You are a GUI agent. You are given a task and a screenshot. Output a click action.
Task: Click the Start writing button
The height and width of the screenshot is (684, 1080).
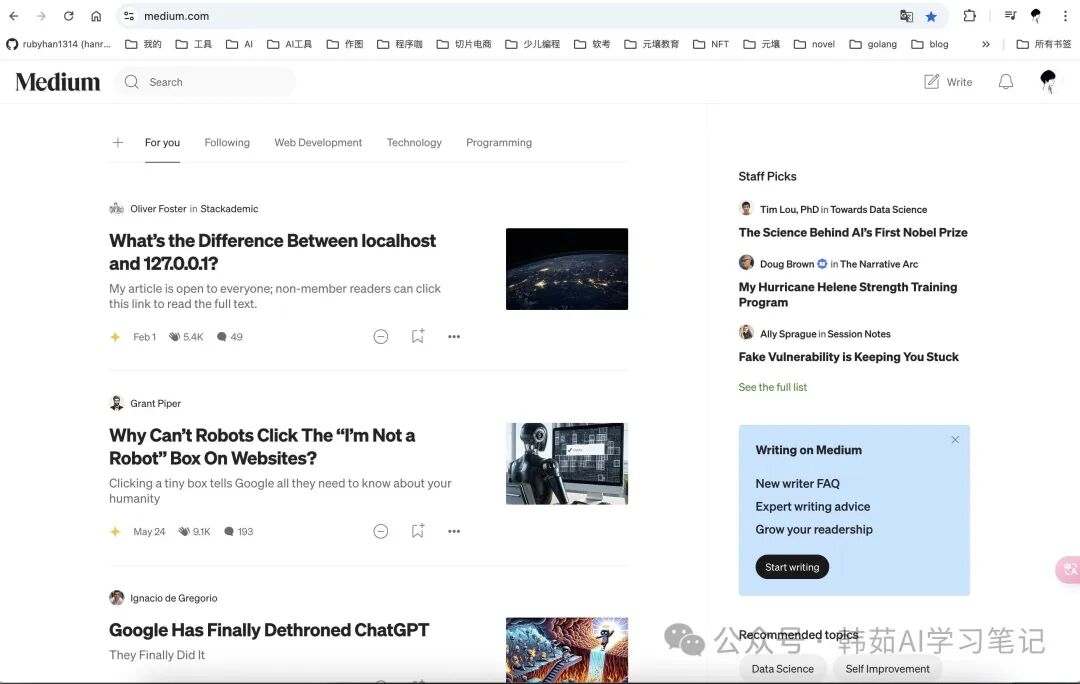[792, 567]
